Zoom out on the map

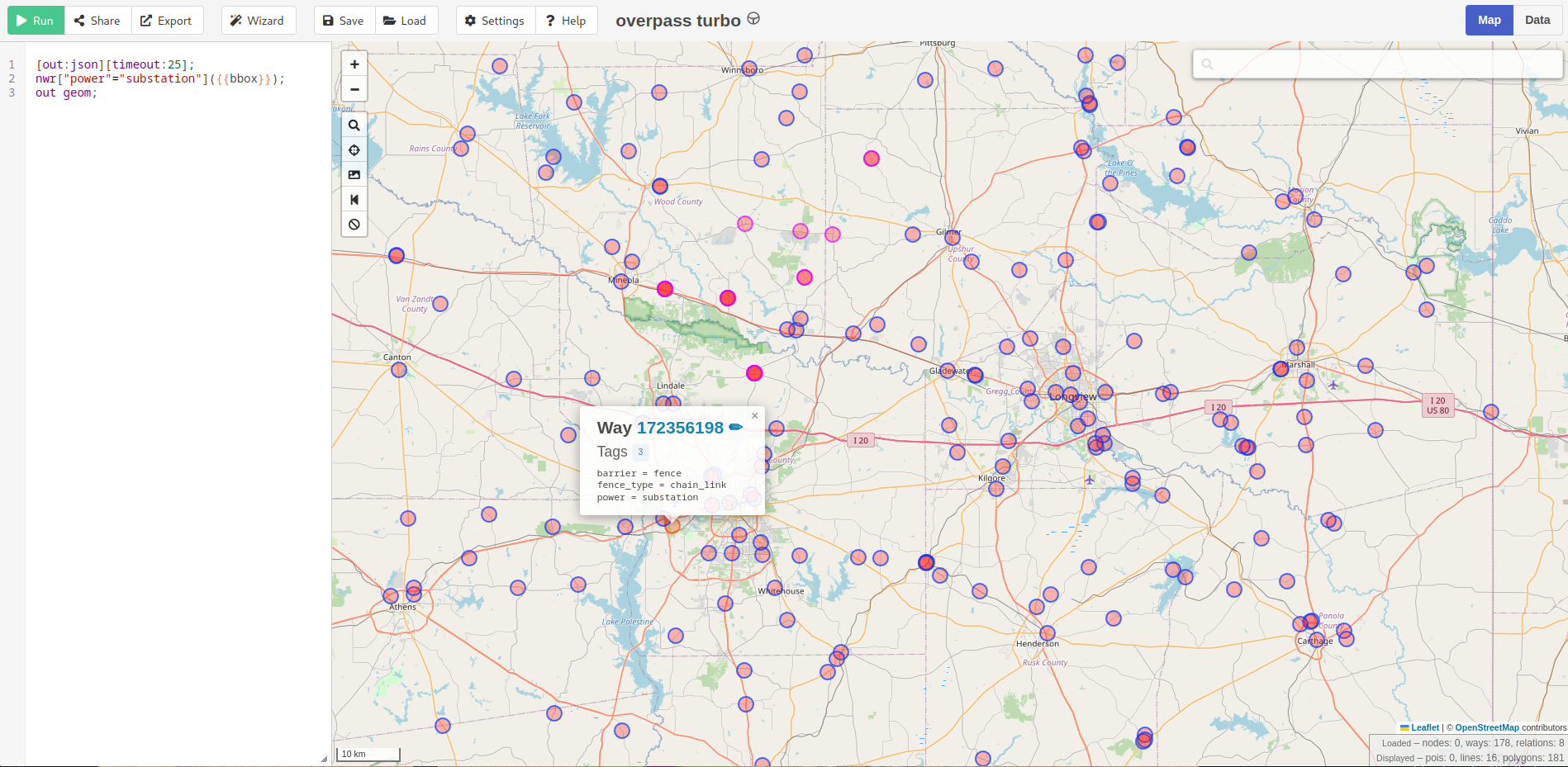(x=354, y=89)
